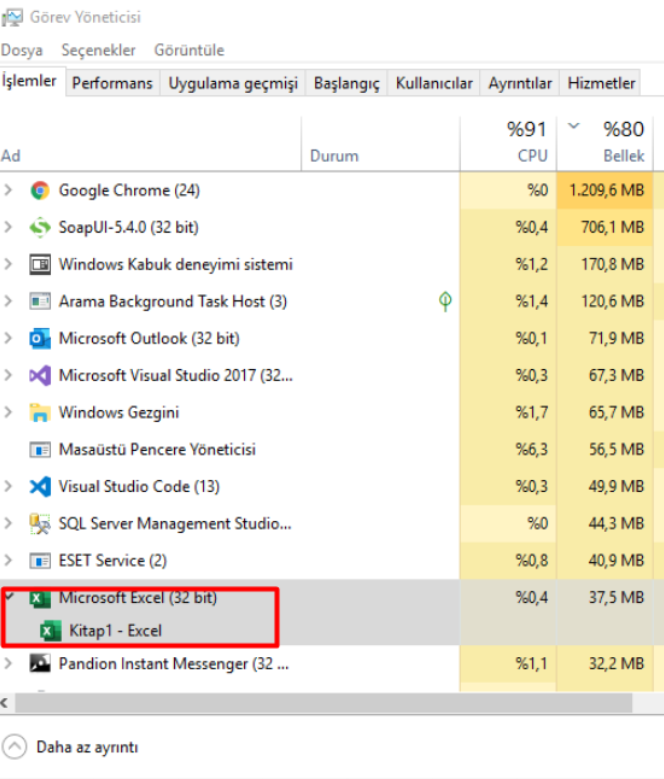Select Kitap1 - Excel entry text
Image resolution: width=664 pixels, height=779 pixels.
[x=115, y=630]
